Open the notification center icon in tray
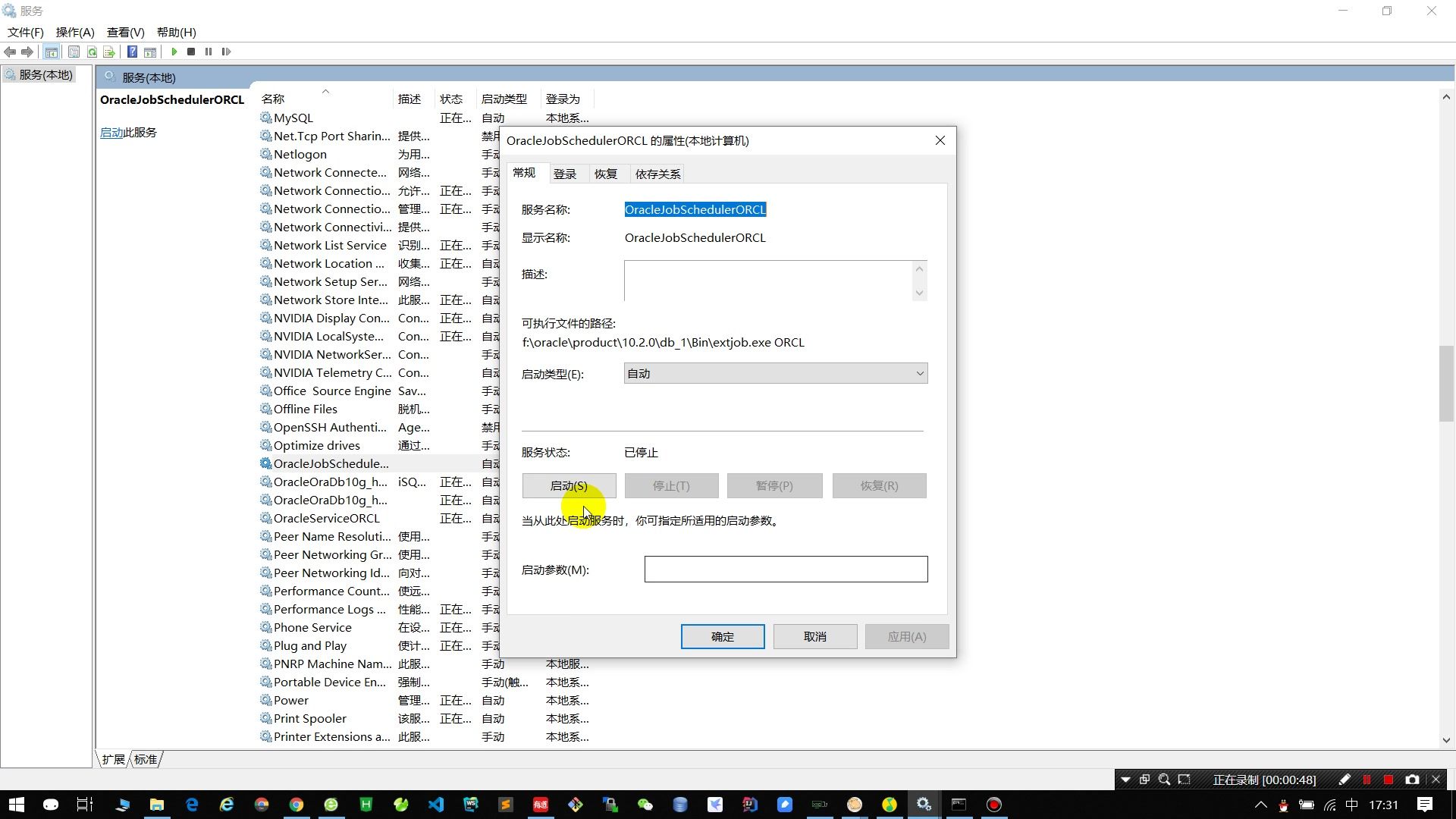The image size is (1456, 819). coord(1424,805)
